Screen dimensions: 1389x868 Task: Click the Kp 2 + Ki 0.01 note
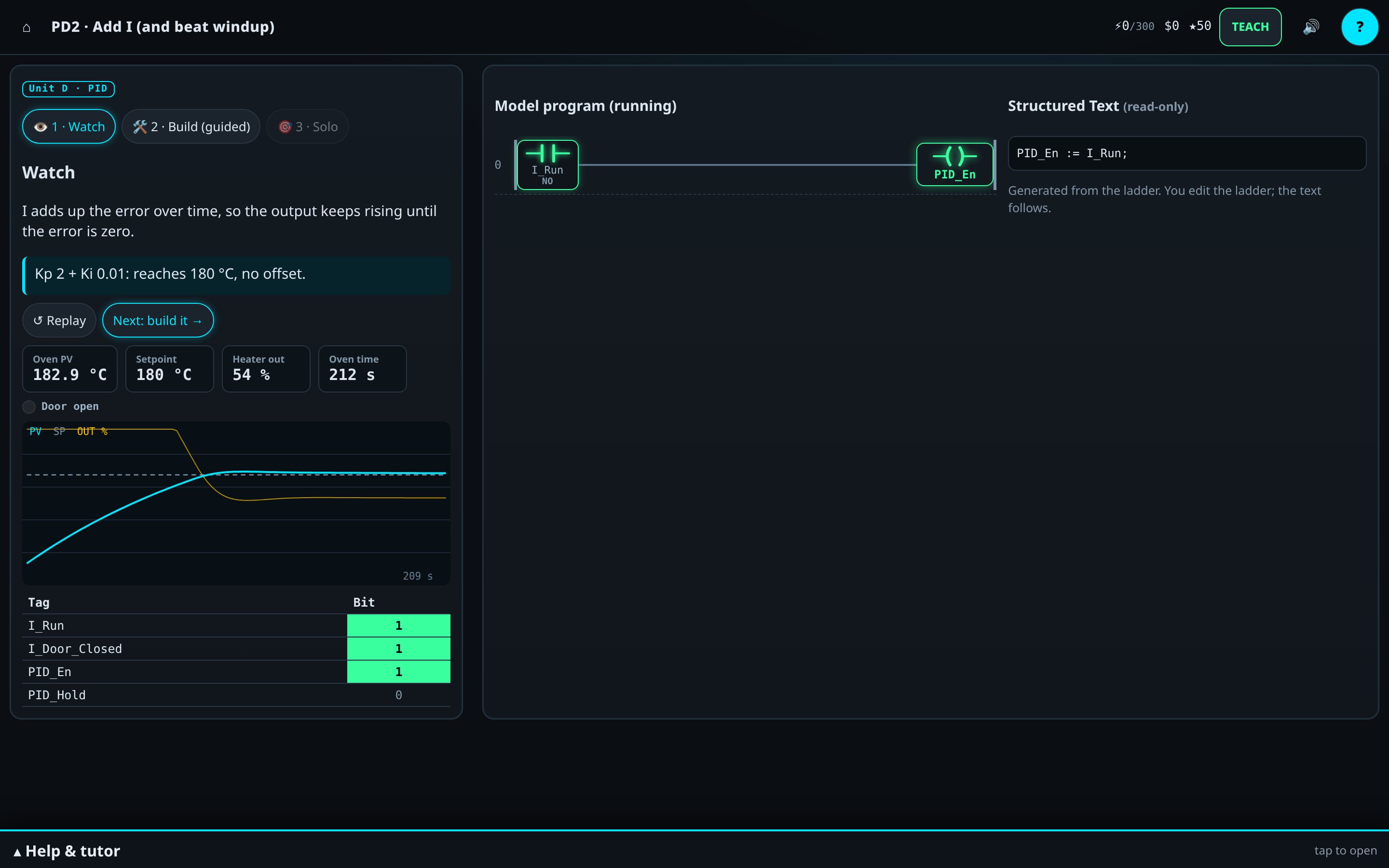(x=236, y=274)
